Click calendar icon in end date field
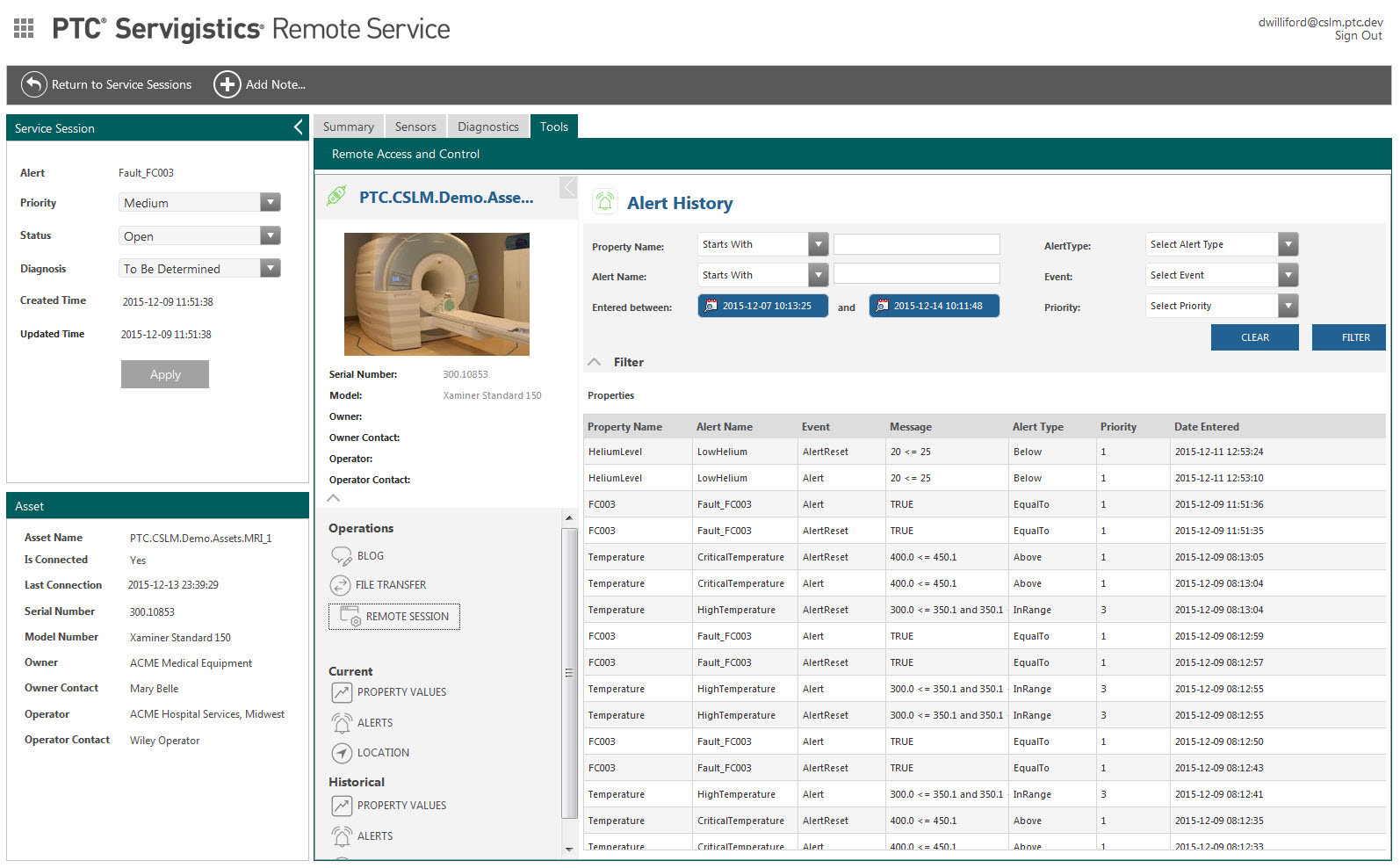This screenshot has height=868, width=1400. 883,306
